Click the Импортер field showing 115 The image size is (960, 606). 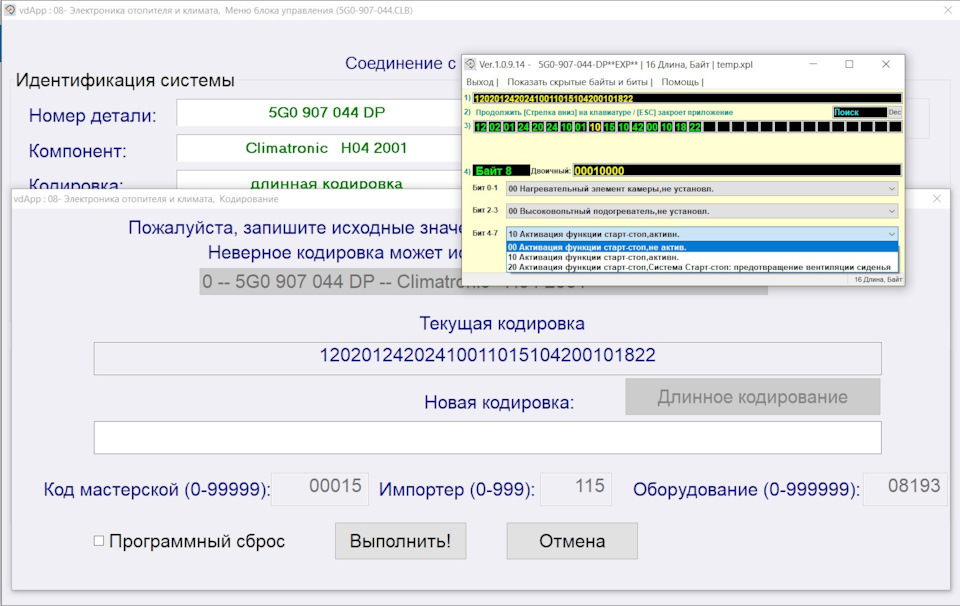pos(576,488)
